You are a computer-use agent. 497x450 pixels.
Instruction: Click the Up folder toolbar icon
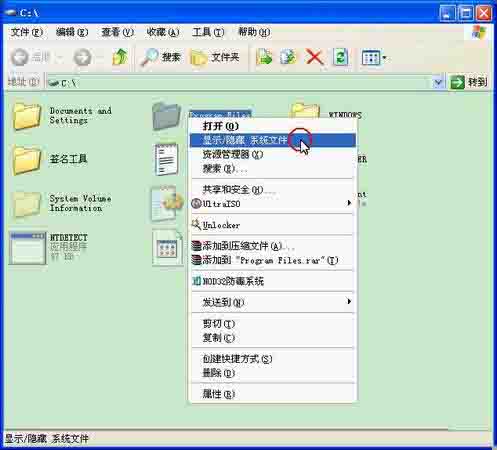pos(120,57)
